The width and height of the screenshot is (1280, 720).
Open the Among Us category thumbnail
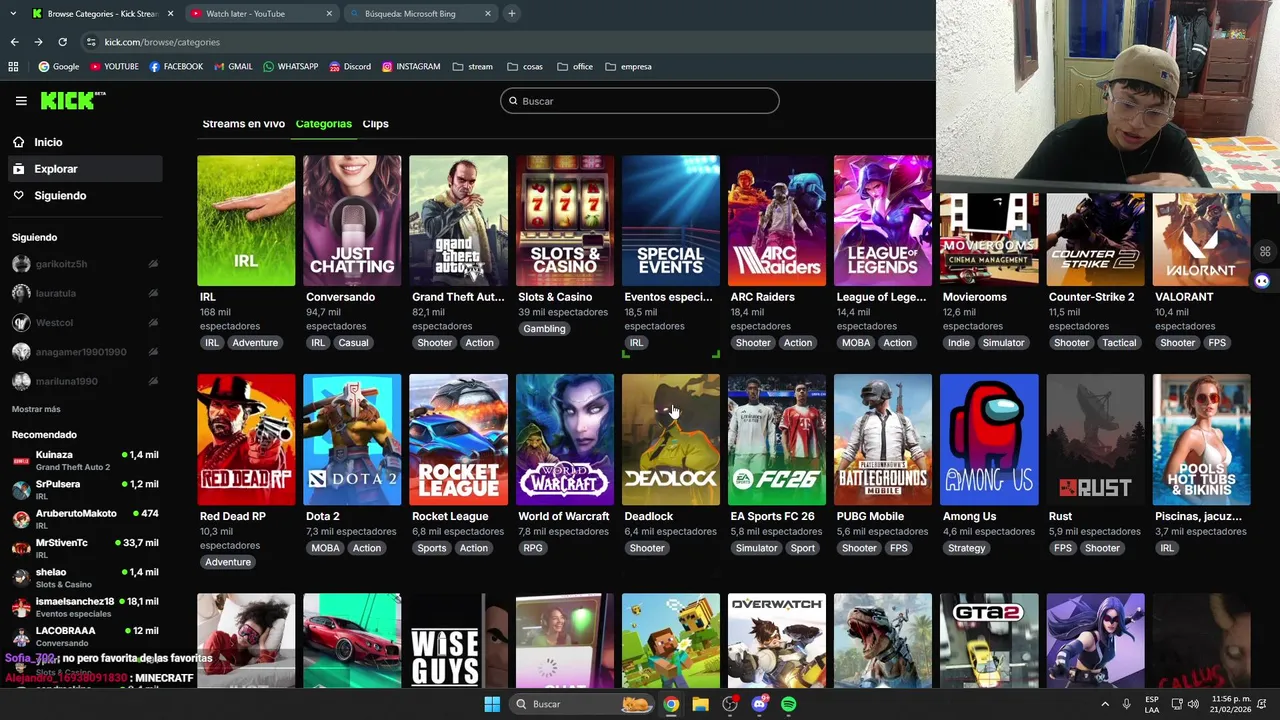[989, 440]
